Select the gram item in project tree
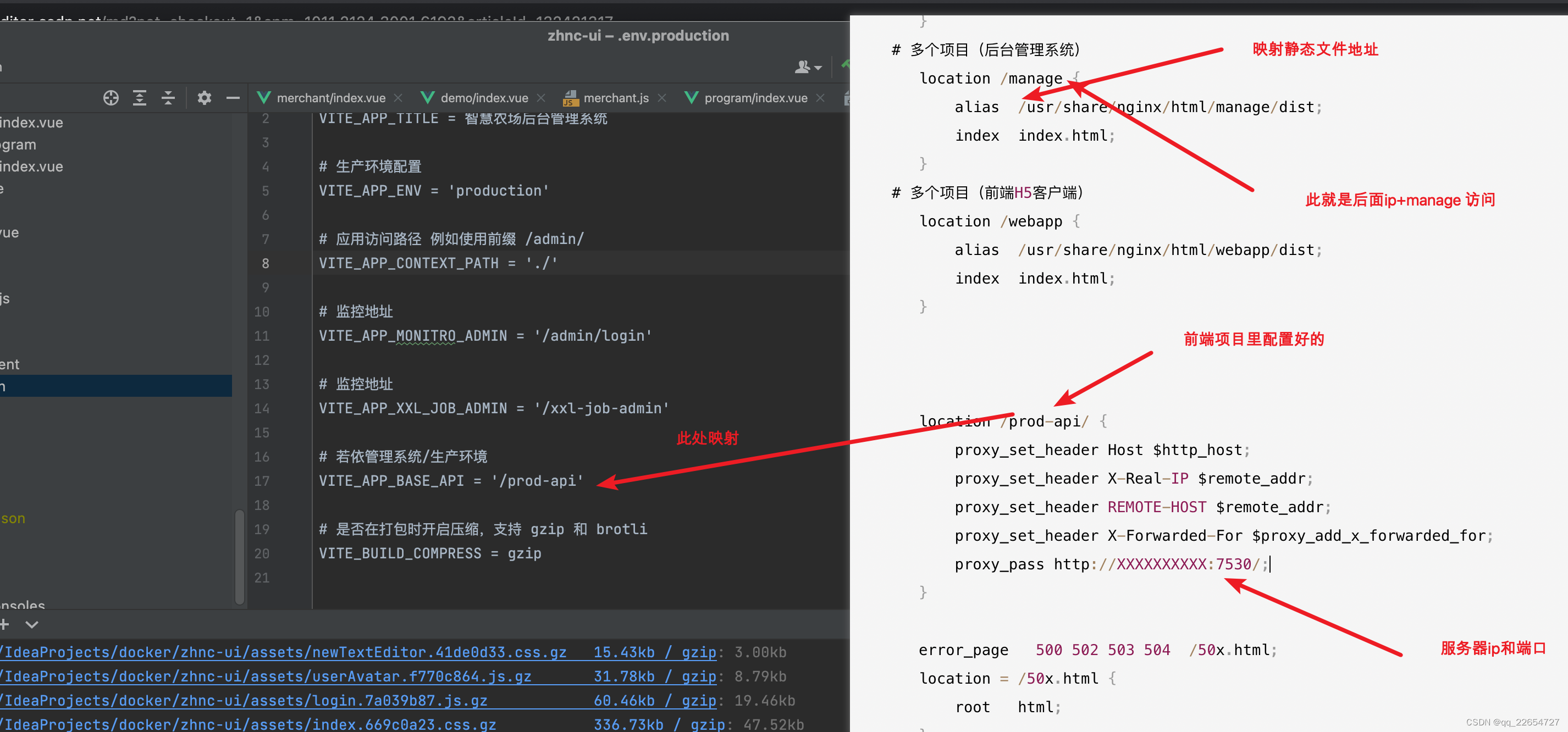This screenshot has height=732, width=1568. coord(18,145)
